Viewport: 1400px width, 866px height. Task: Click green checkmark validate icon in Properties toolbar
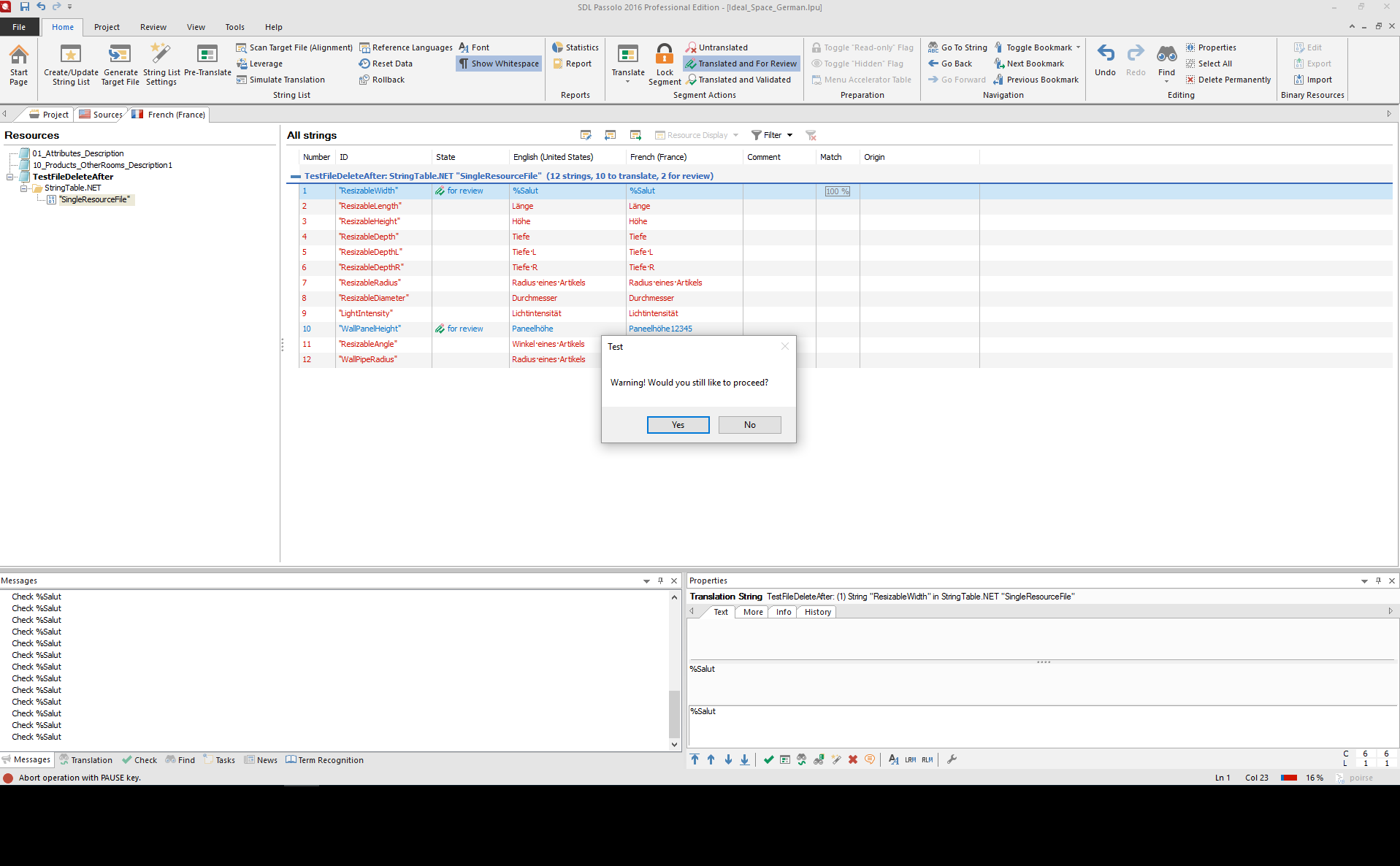[768, 759]
